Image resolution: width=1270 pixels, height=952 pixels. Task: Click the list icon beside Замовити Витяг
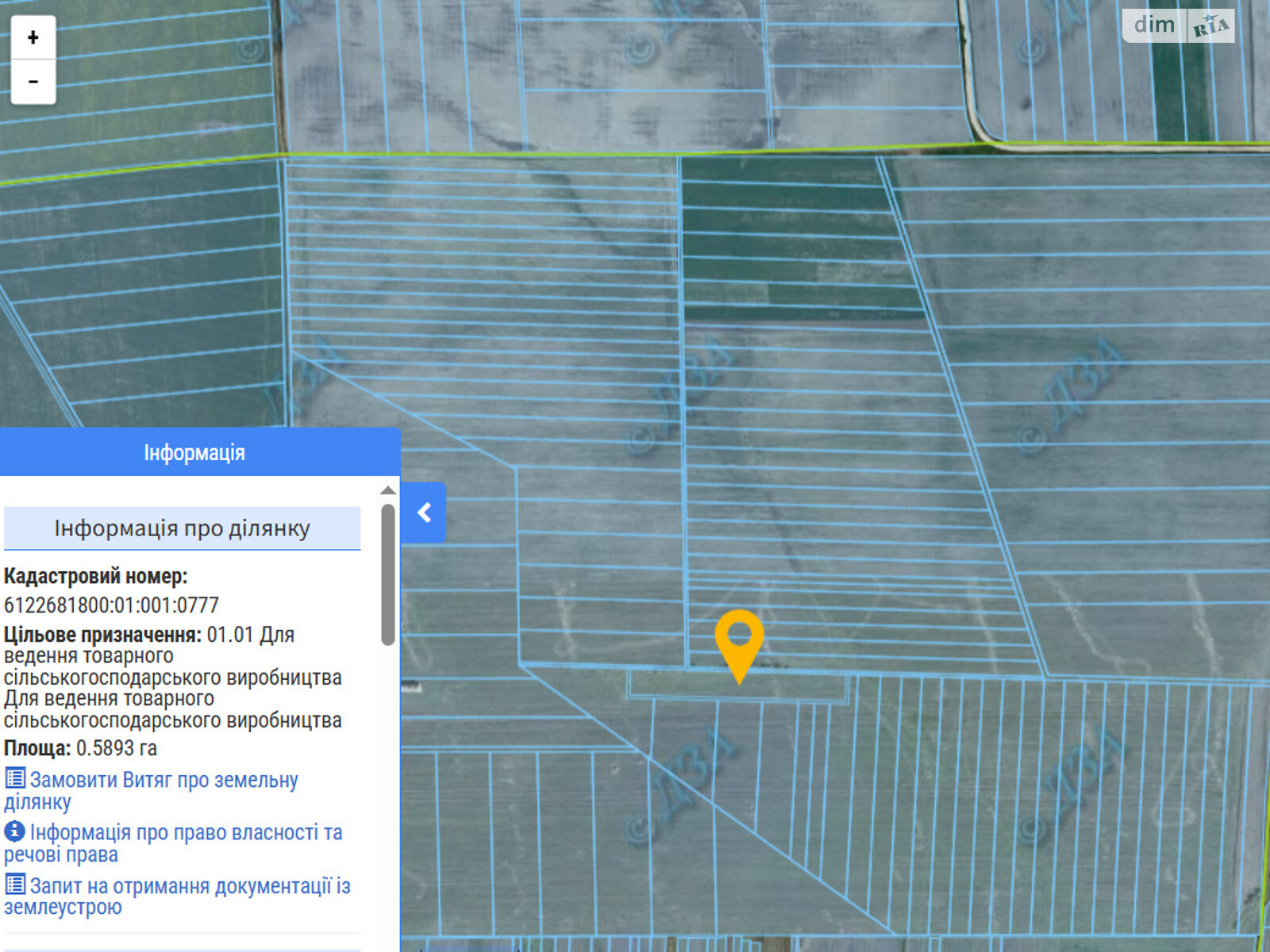(x=15, y=778)
